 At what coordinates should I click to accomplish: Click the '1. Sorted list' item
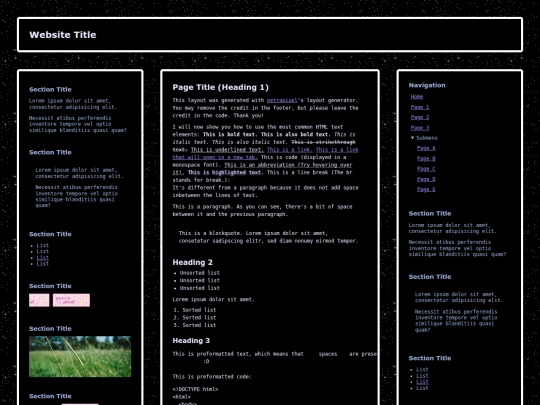click(x=195, y=310)
